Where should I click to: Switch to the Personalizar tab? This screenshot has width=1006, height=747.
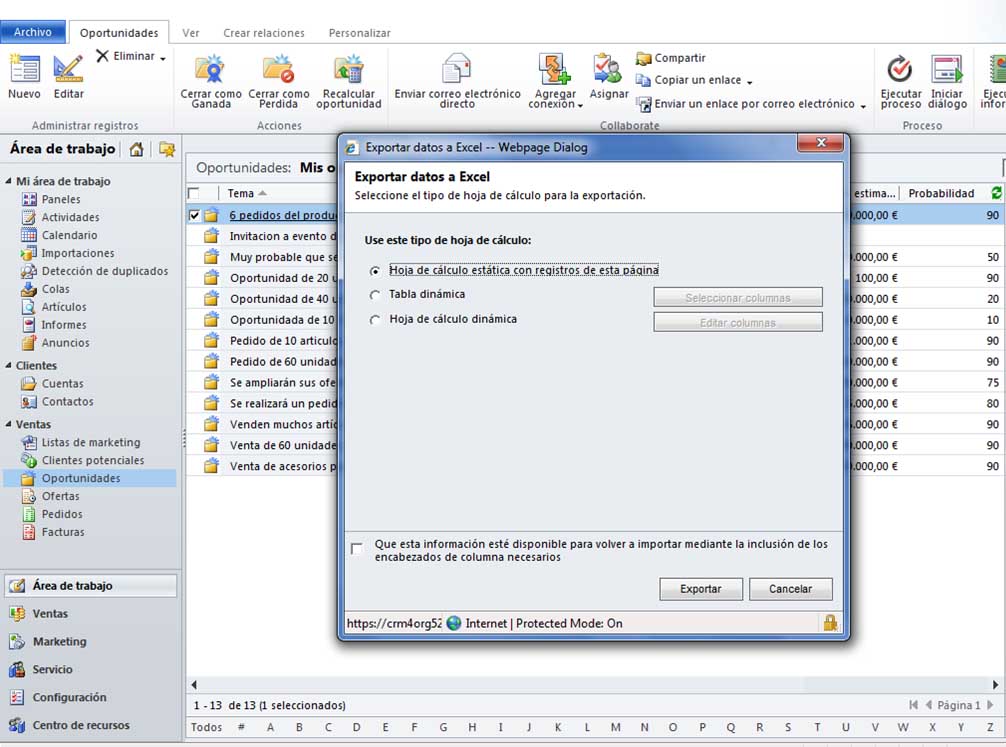click(x=359, y=33)
